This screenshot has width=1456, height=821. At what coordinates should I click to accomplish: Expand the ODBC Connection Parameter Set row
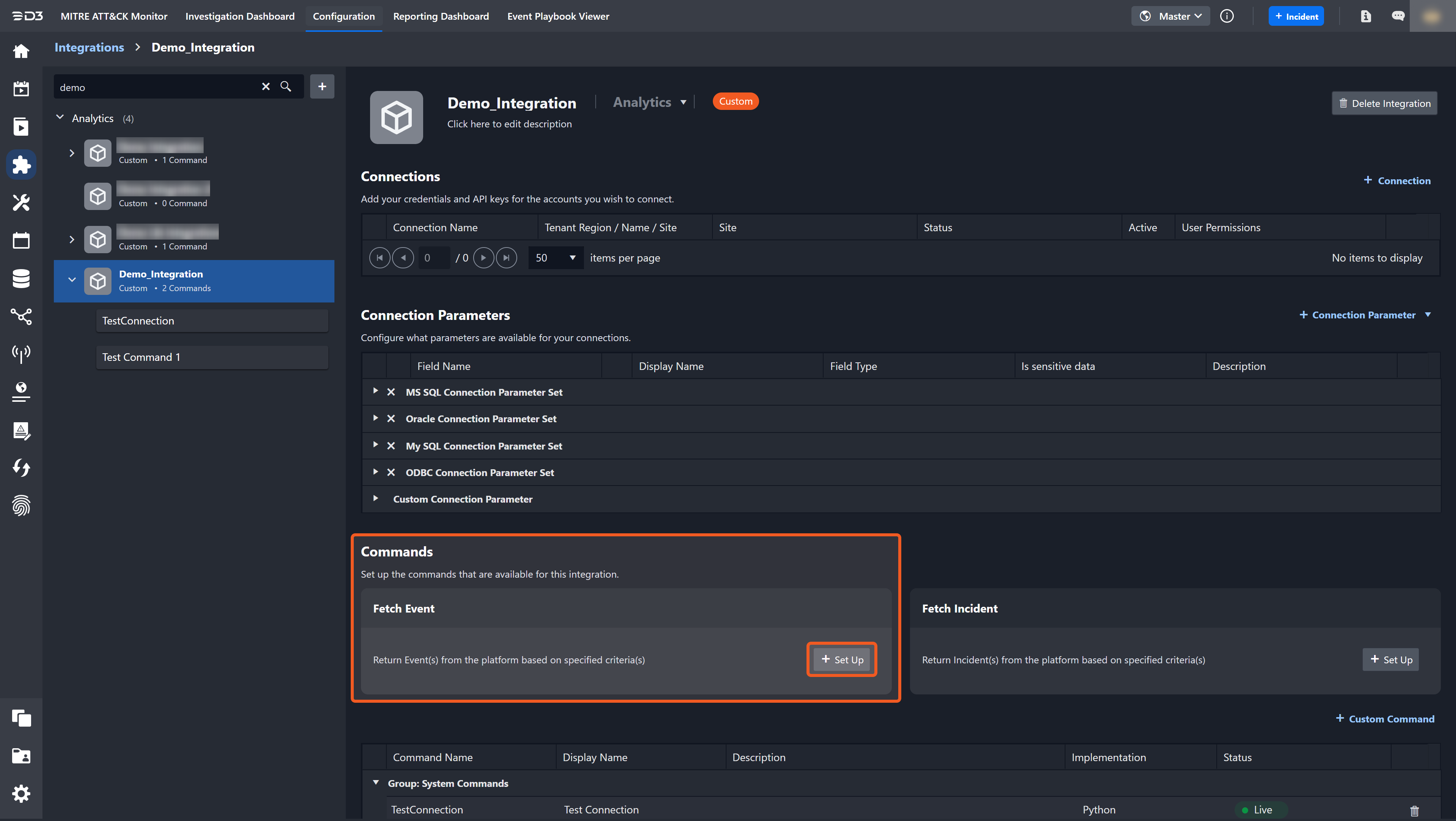click(x=375, y=472)
